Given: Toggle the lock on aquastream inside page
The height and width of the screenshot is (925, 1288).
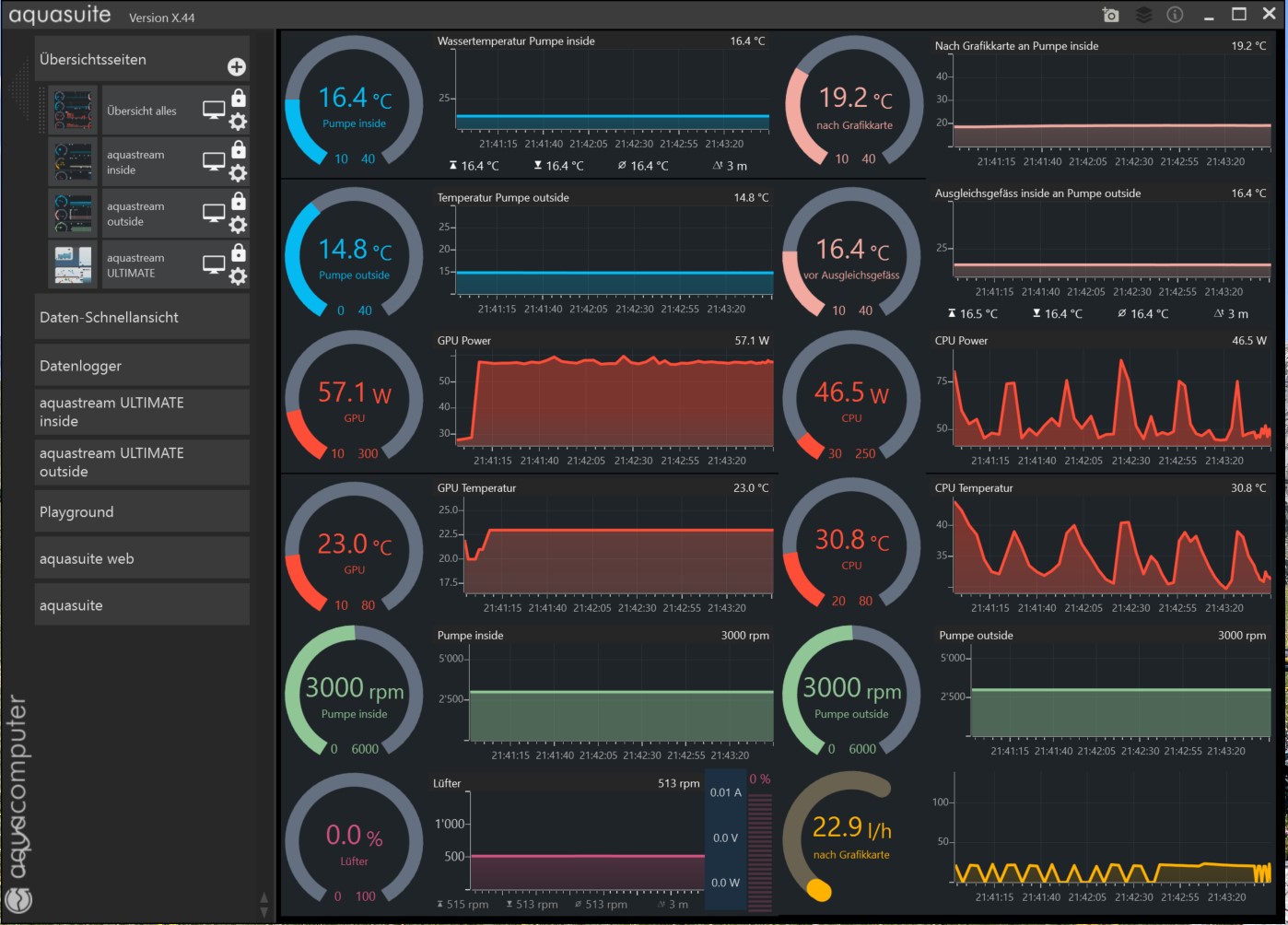Looking at the screenshot, I should coord(239,149).
